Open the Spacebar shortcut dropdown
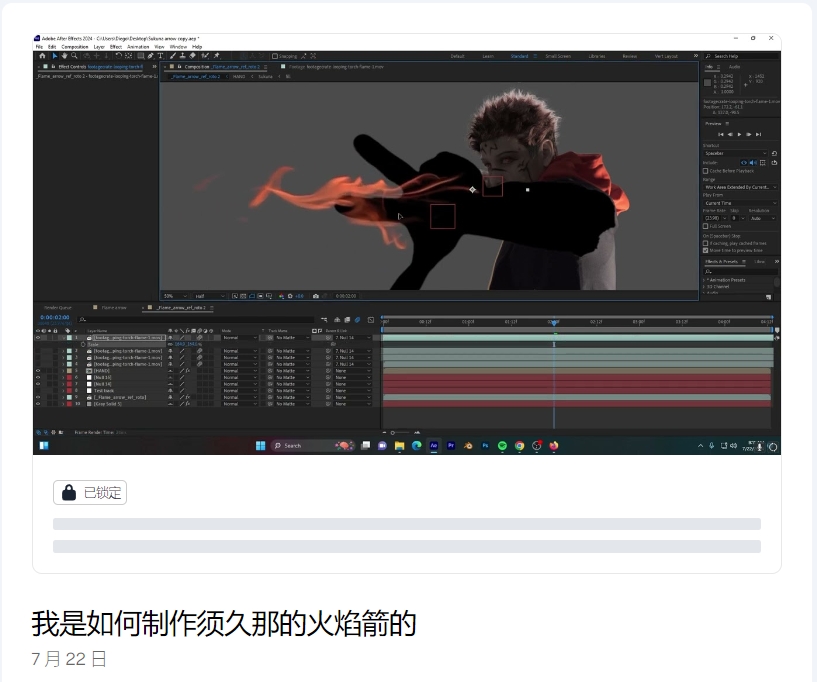Viewport: 817px width, 682px height. (735, 153)
